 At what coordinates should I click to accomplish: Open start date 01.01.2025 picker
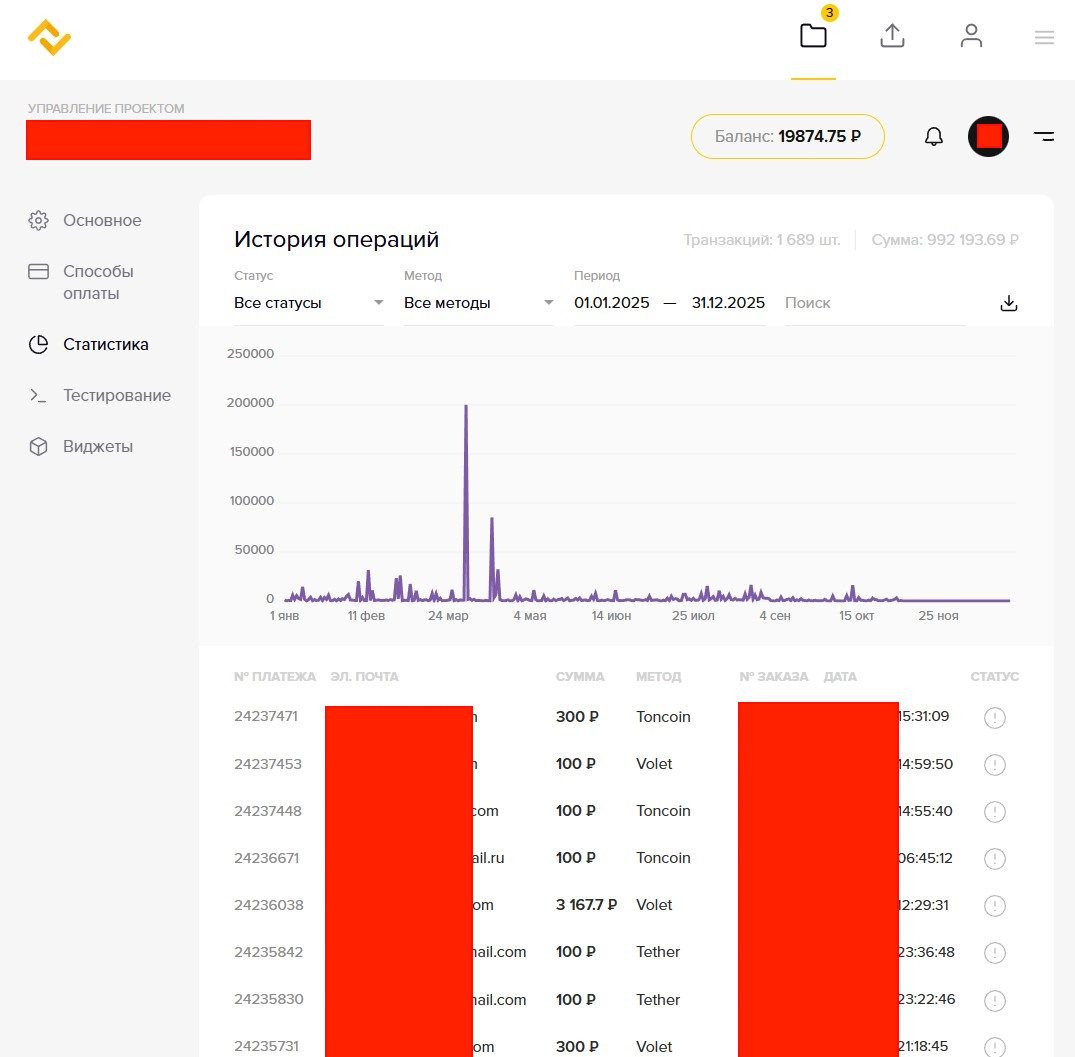[611, 303]
